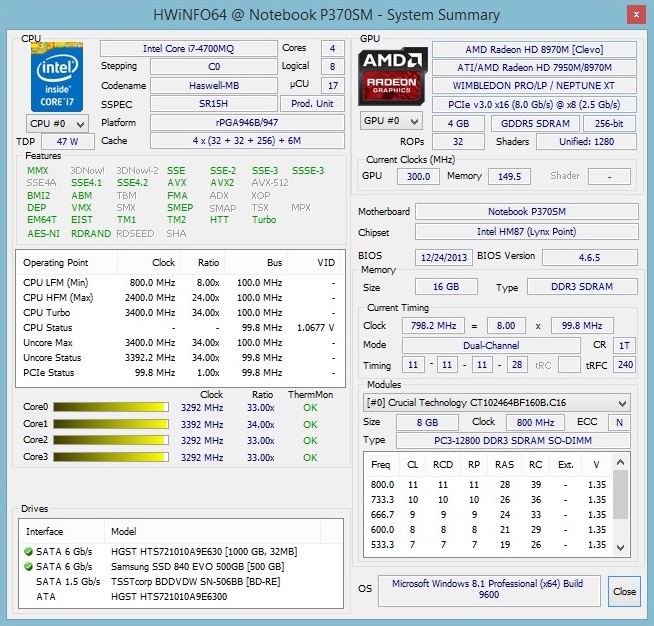654x626 pixels.
Task: Click the GDDR5 SDRAM field
Action: pos(535,123)
